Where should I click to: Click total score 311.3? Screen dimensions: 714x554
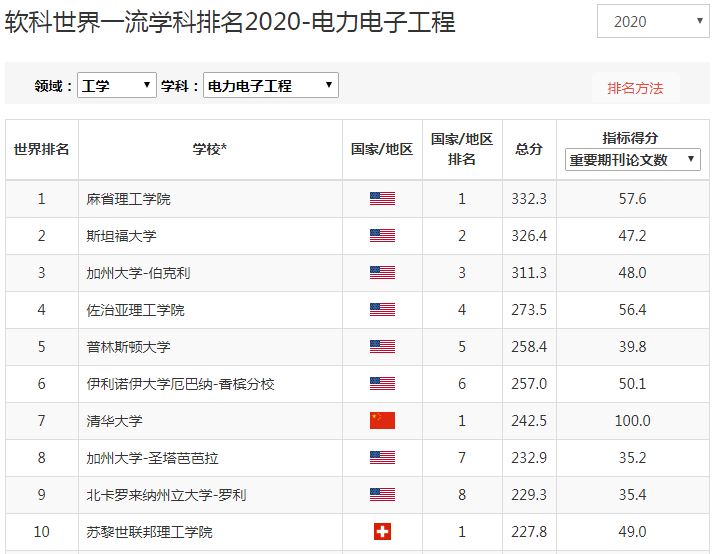pos(529,273)
